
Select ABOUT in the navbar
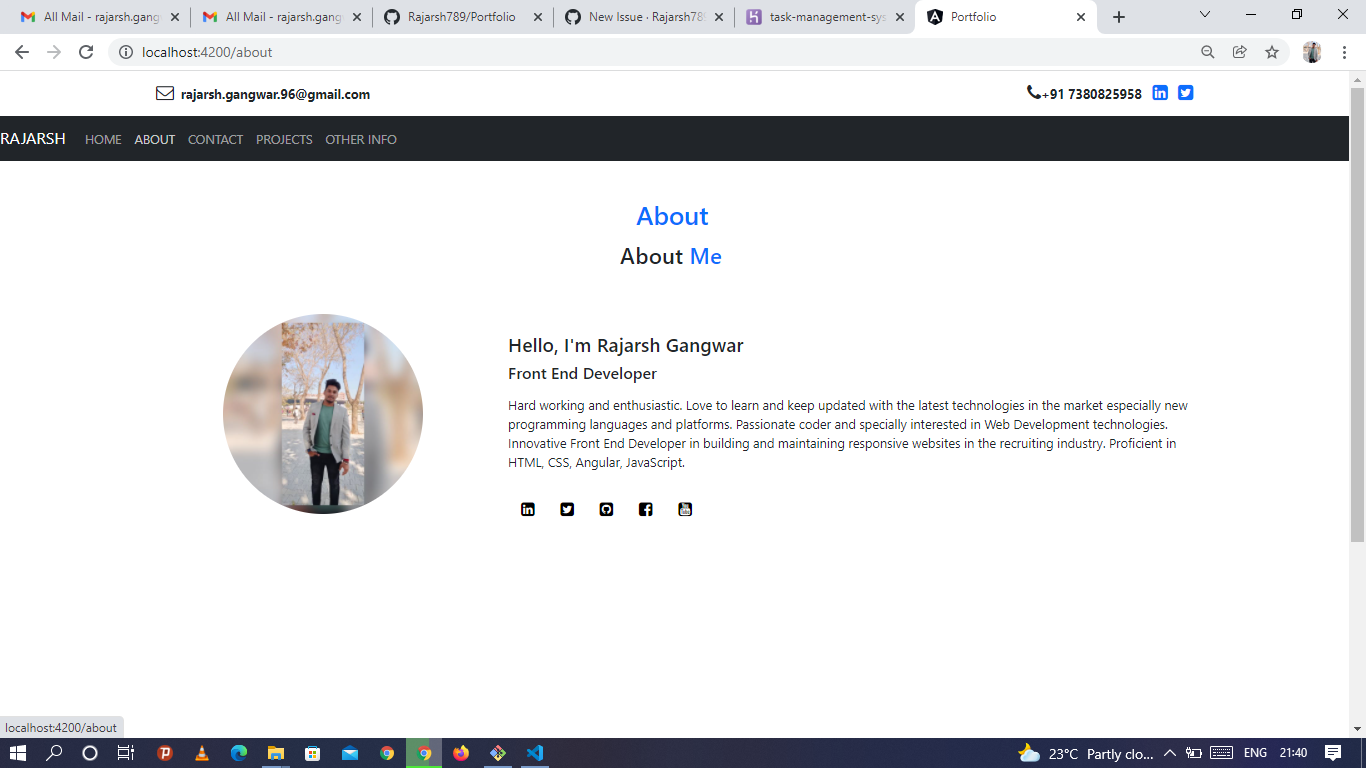pyautogui.click(x=155, y=139)
